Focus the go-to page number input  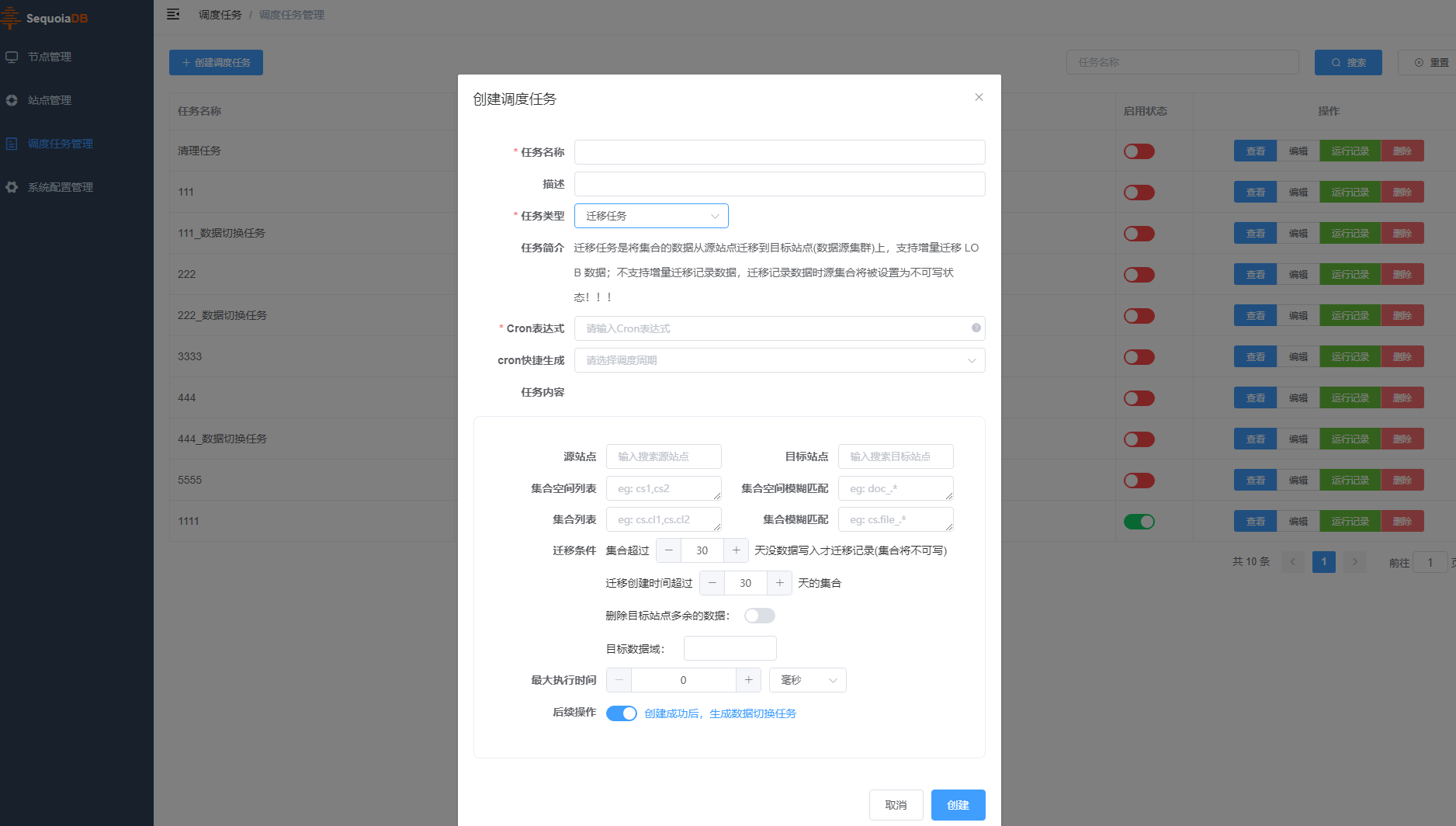point(1430,562)
